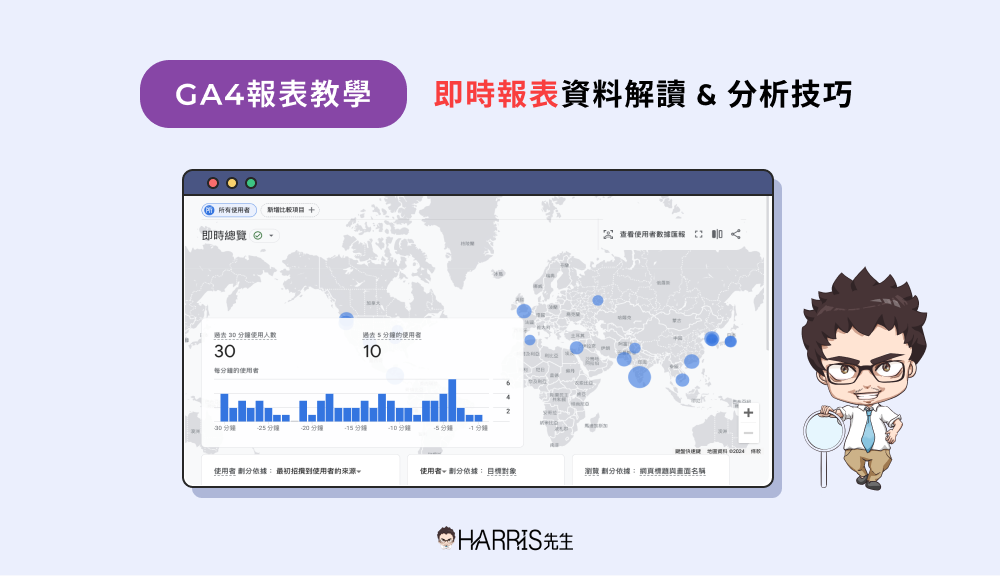Screen dimensions: 1000x576
Task: Click the 條款 map terms link
Action: point(756,452)
